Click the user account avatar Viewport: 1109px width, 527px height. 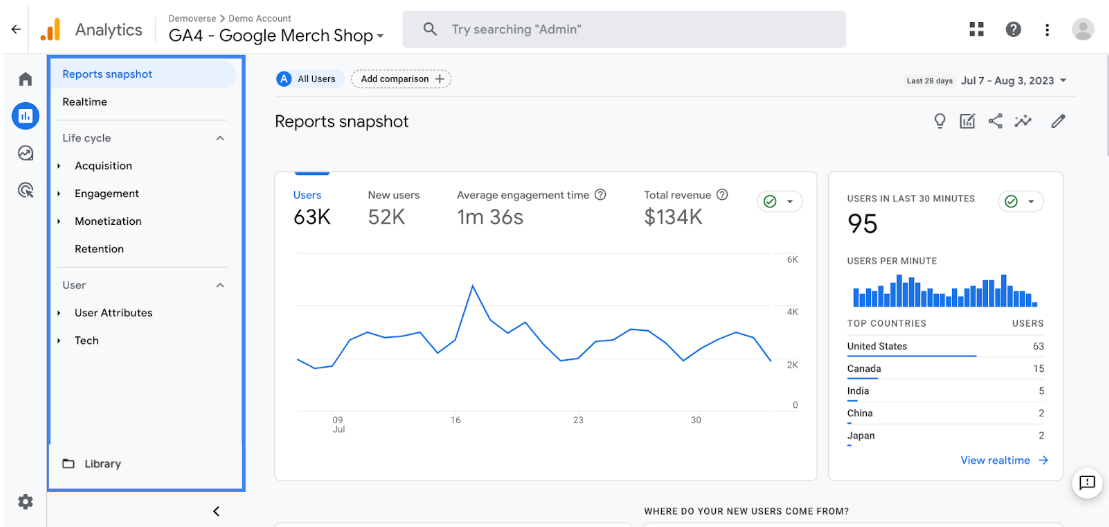point(1083,29)
